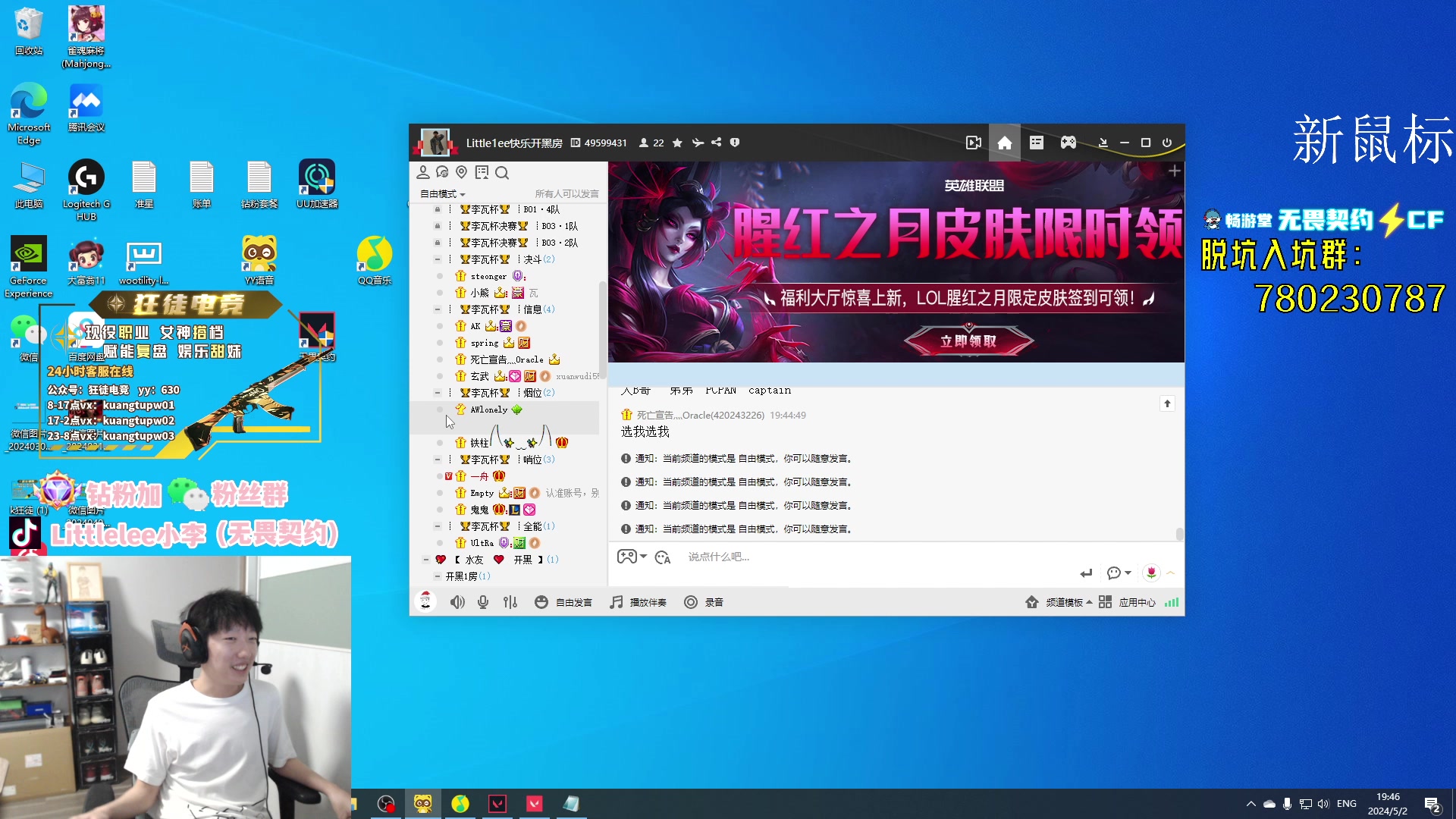Click the pin-down icon beside YY minimize

point(1103,143)
